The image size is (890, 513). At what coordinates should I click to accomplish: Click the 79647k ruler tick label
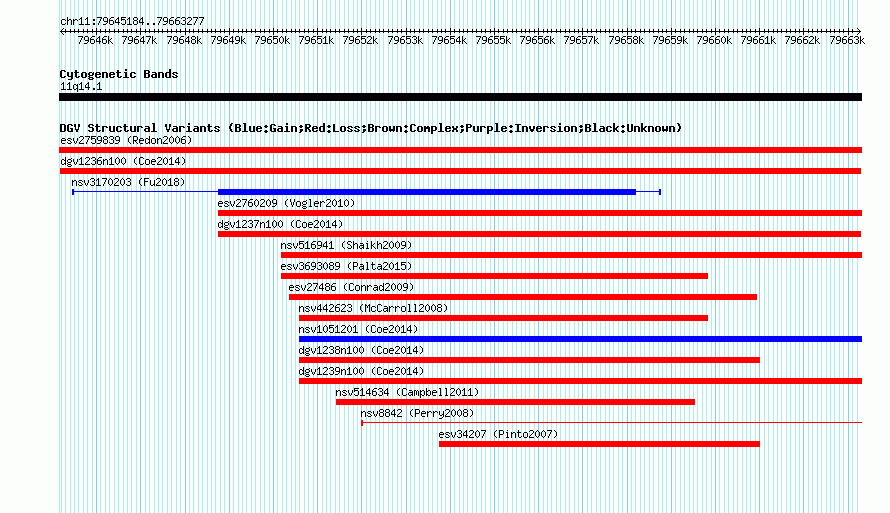pyautogui.click(x=139, y=40)
